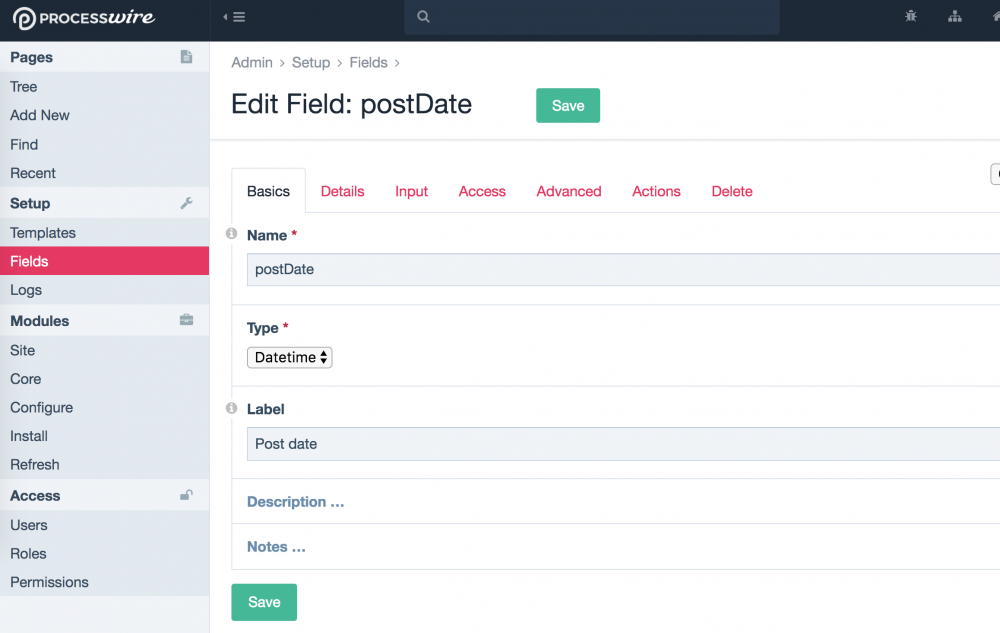
Task: Click info icon beside Label field
Action: point(232,408)
